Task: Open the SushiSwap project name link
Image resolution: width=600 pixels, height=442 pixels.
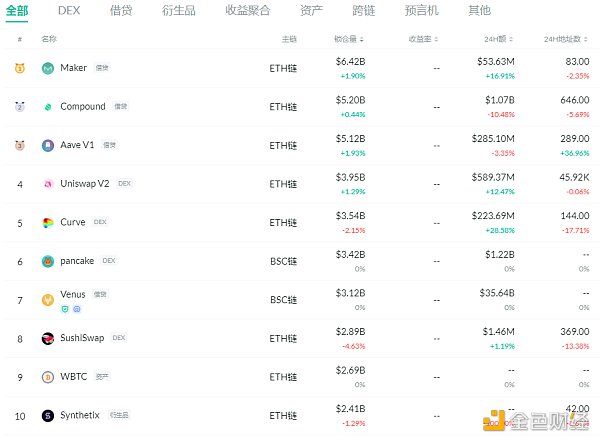Action: pos(83,338)
